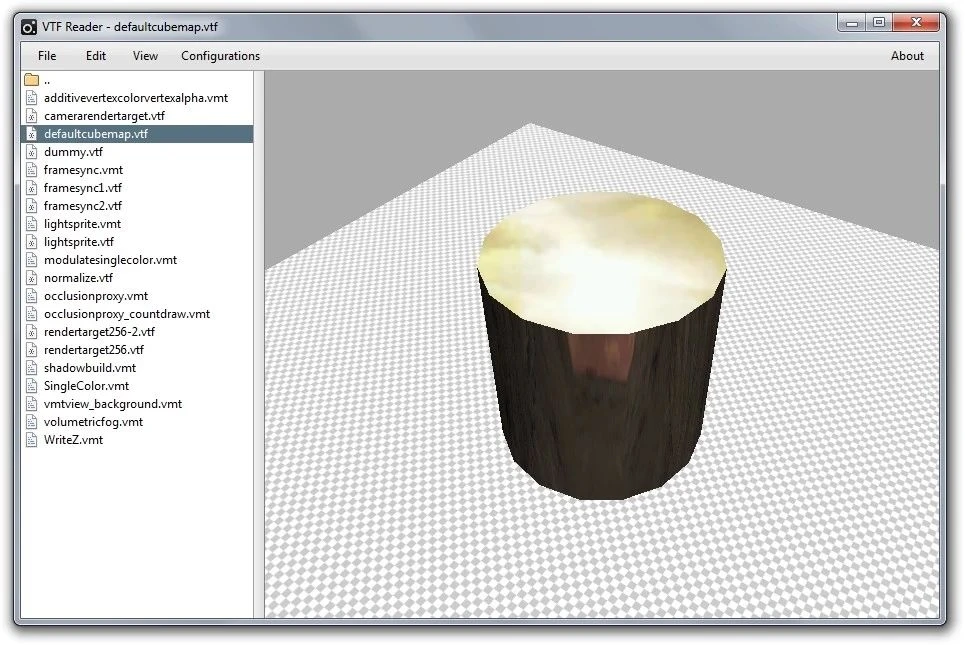Open the Configurations menu

[x=220, y=56]
